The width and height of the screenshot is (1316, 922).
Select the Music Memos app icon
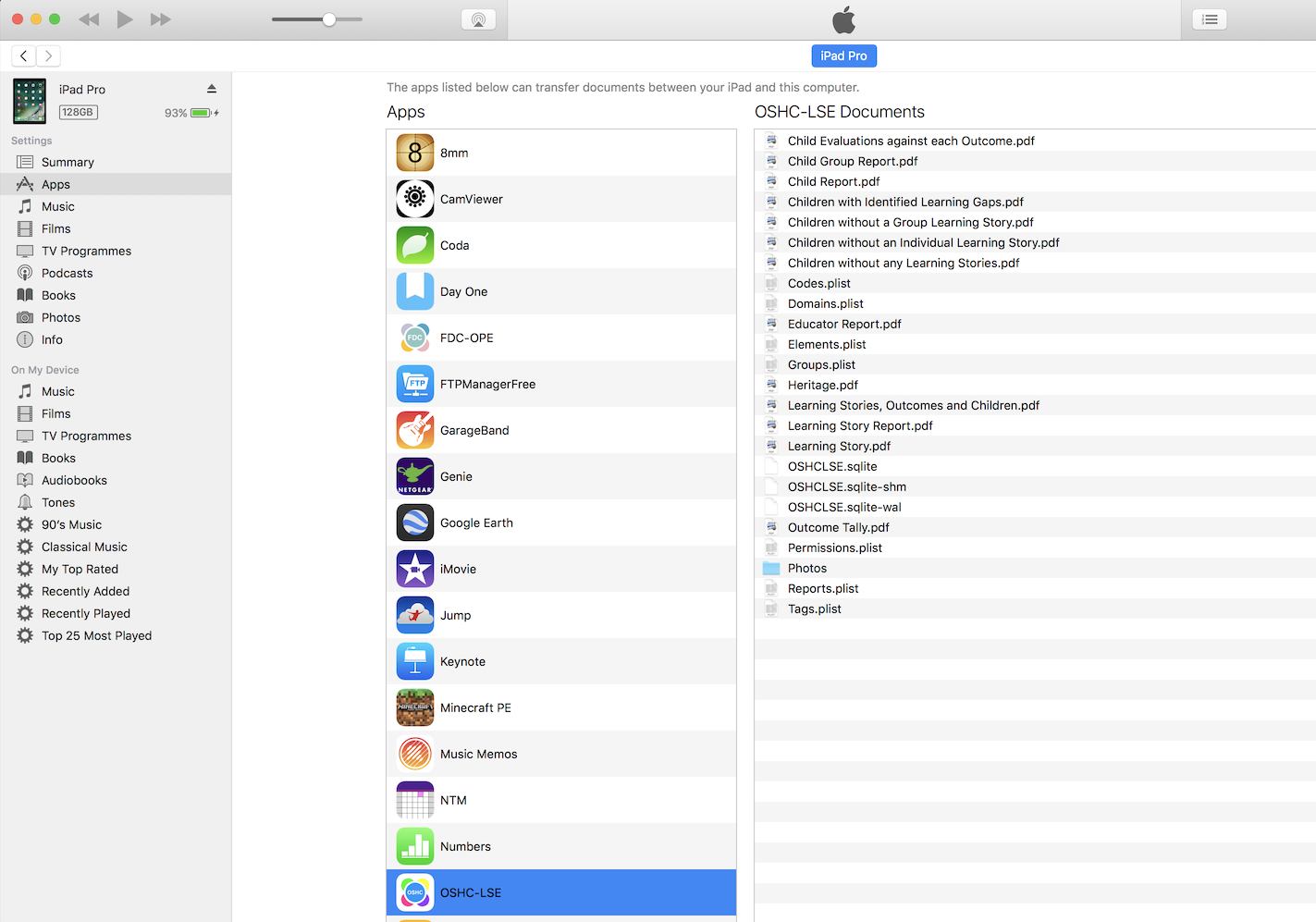pos(415,754)
